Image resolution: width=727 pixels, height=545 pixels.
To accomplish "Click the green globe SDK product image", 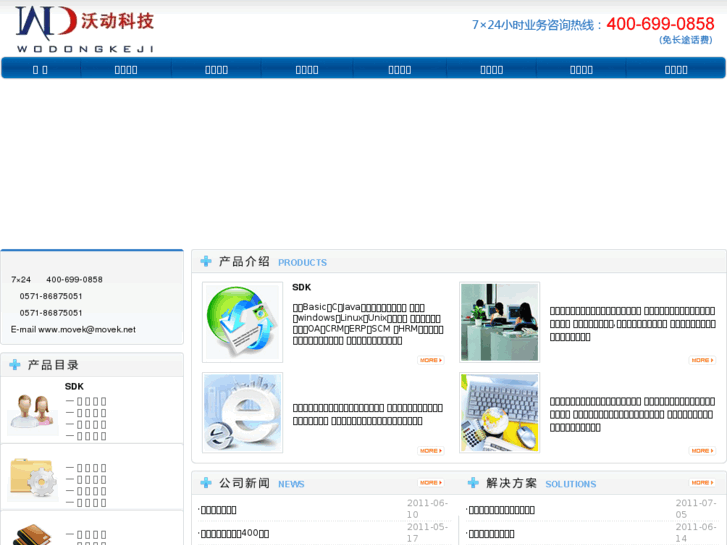I will click(x=242, y=322).
